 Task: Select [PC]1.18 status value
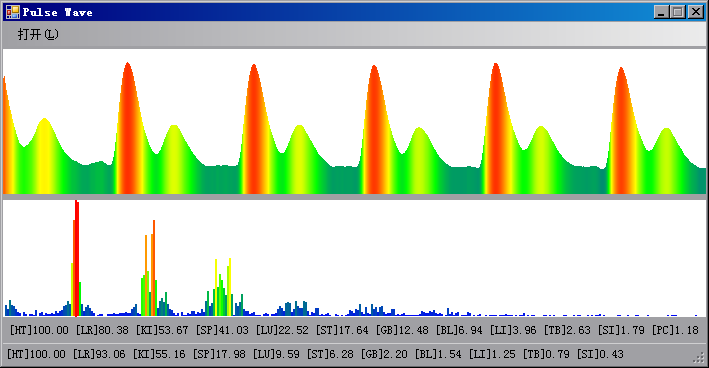(x=675, y=330)
